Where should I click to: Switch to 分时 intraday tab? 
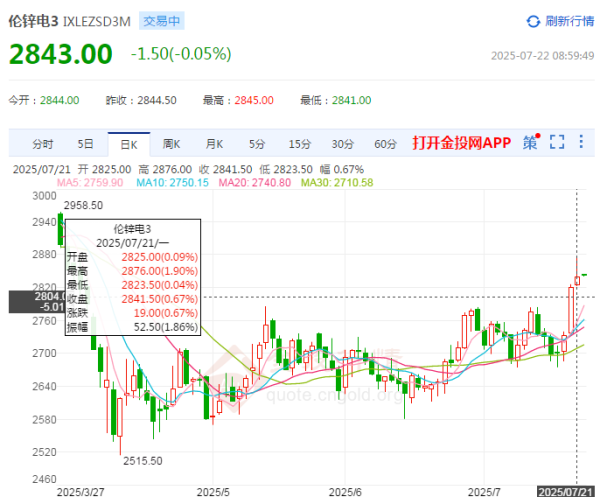tap(43, 144)
